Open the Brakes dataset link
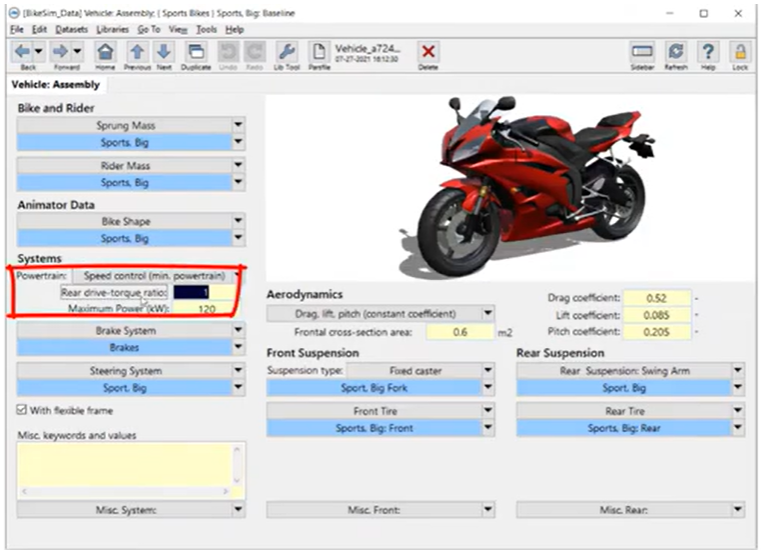 click(x=124, y=347)
